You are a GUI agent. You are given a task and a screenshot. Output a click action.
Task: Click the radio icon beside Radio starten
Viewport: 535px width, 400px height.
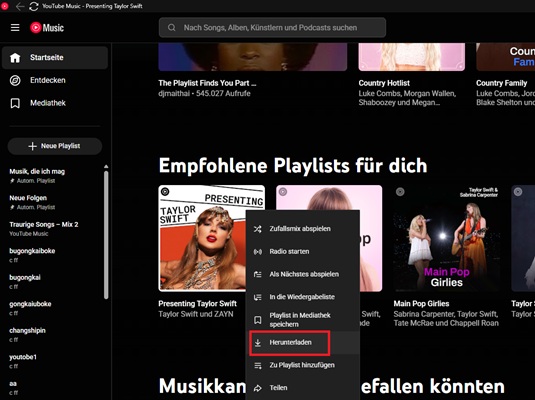pos(258,252)
